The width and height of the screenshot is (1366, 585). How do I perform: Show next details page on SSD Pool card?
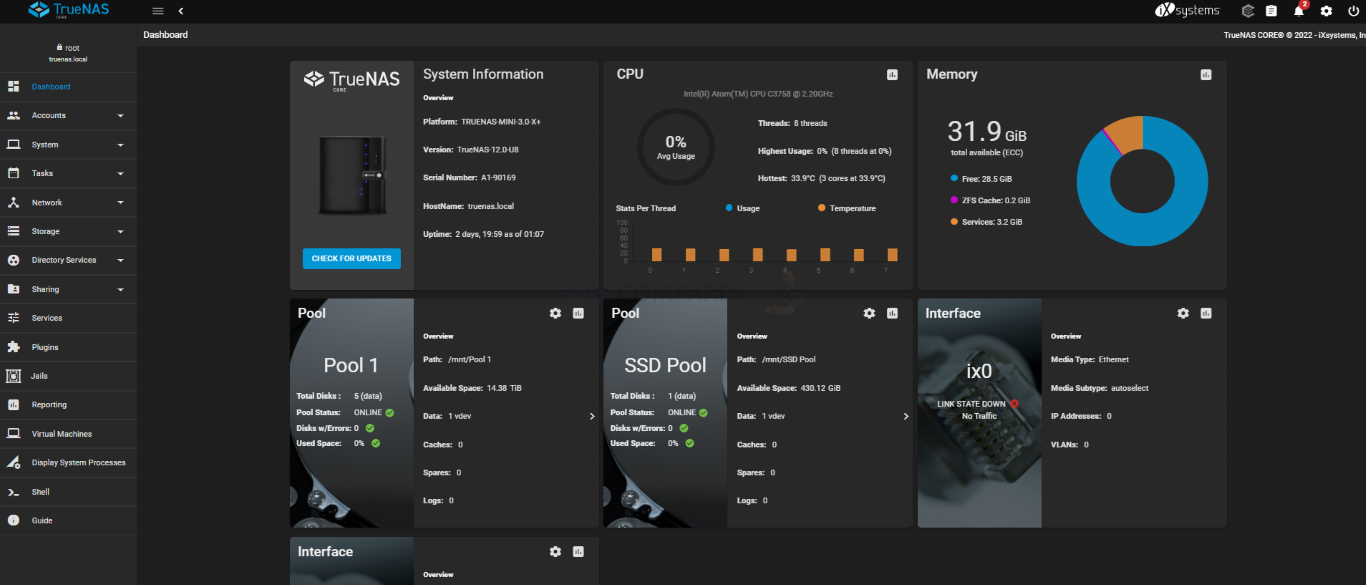point(906,416)
